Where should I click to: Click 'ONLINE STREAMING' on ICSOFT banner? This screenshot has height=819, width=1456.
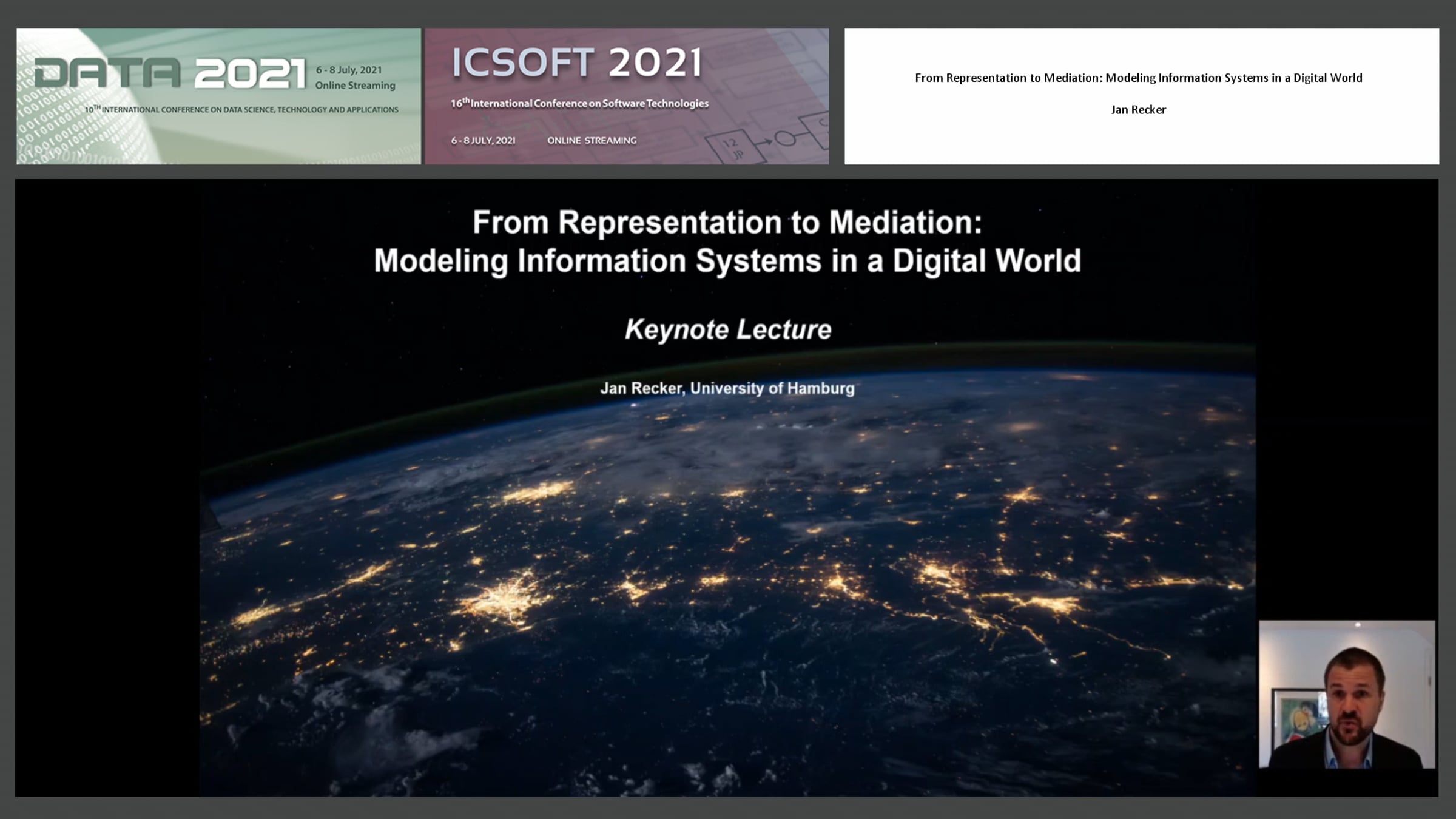(592, 140)
